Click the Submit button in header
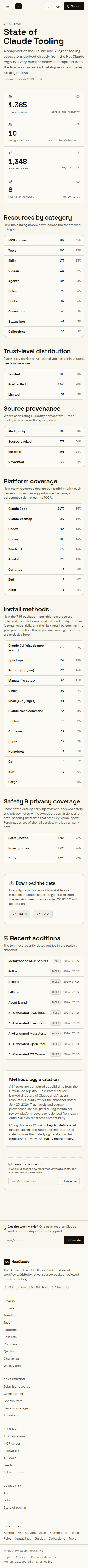Viewport: 88px width, 1568px height. (x=74, y=6)
